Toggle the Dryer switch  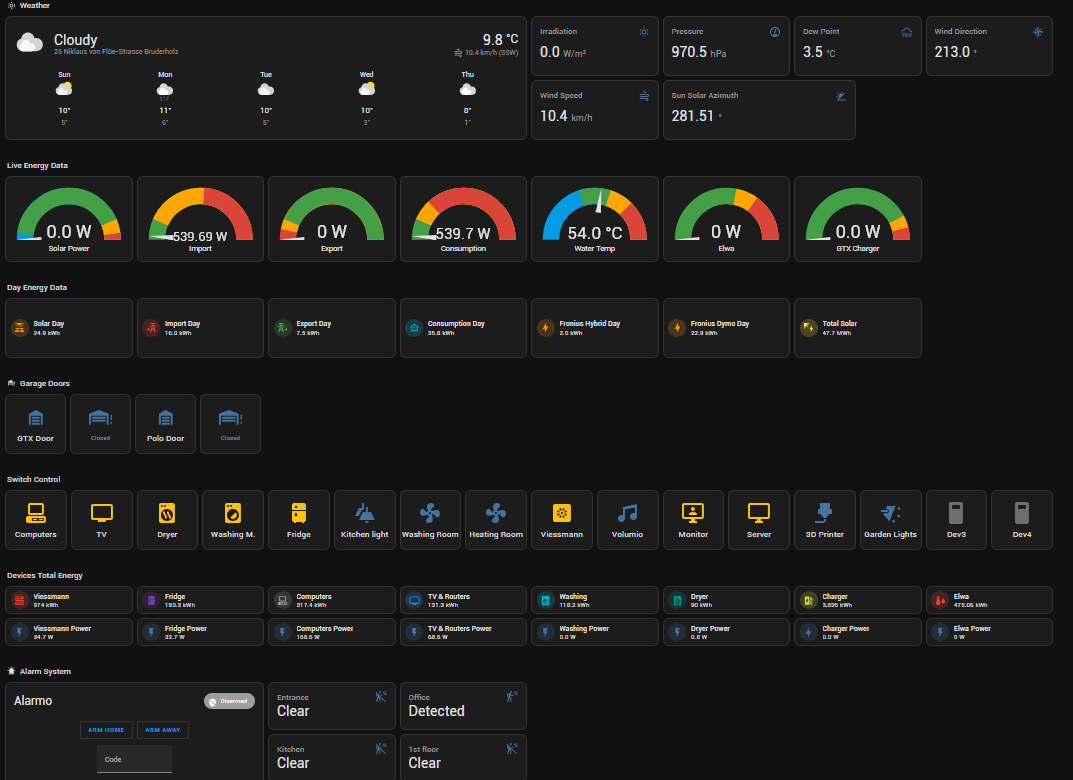(167, 519)
